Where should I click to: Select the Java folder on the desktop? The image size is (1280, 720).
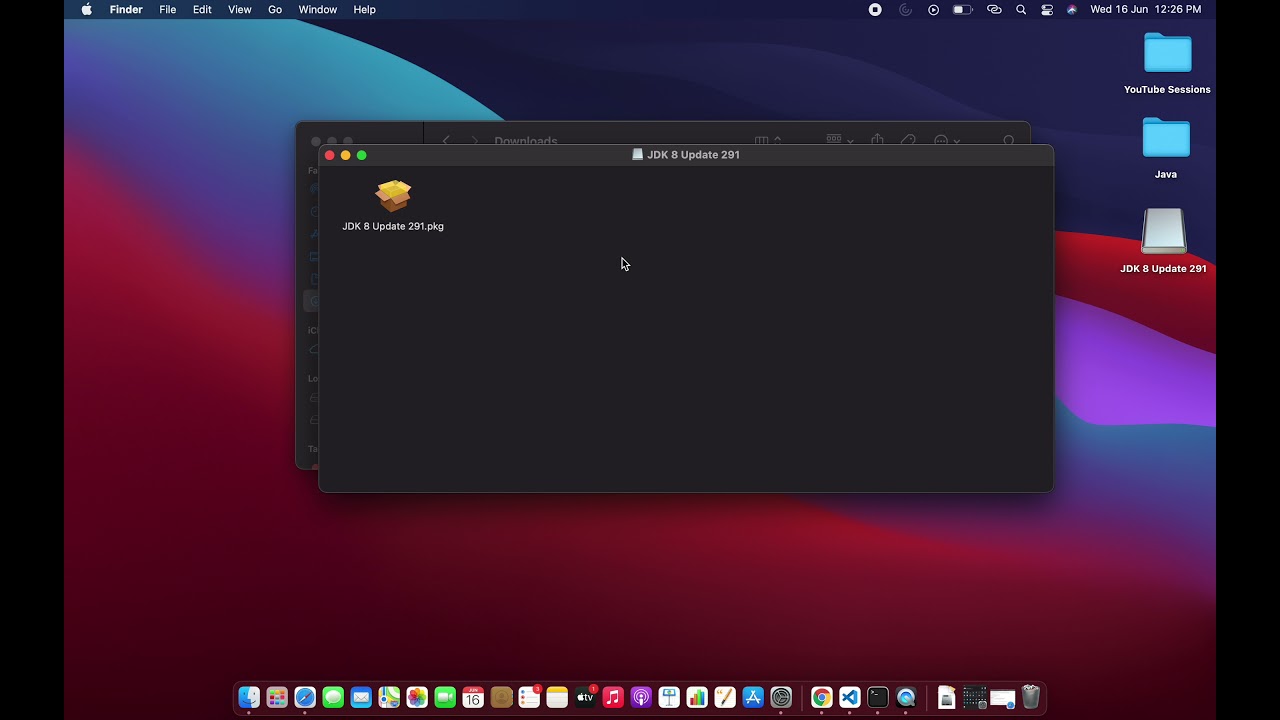[x=1166, y=139]
